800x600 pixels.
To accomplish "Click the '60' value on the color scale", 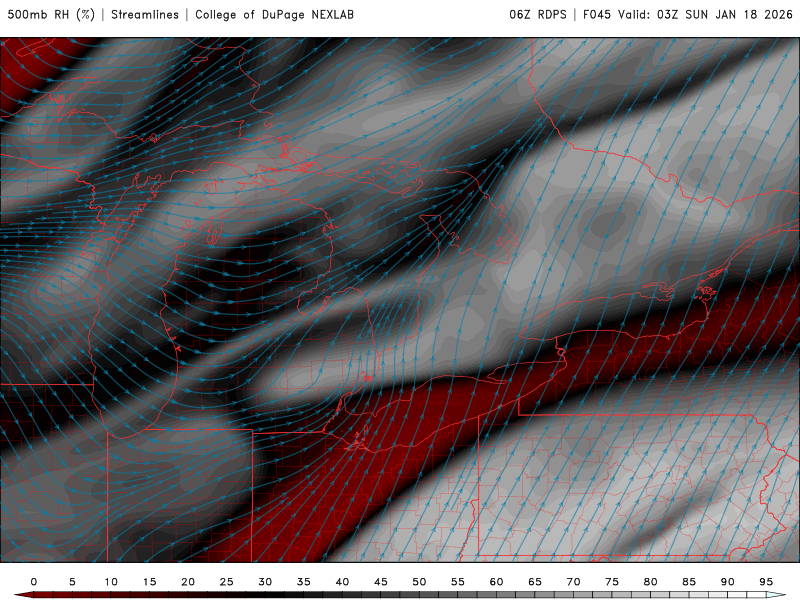I will tap(496, 582).
